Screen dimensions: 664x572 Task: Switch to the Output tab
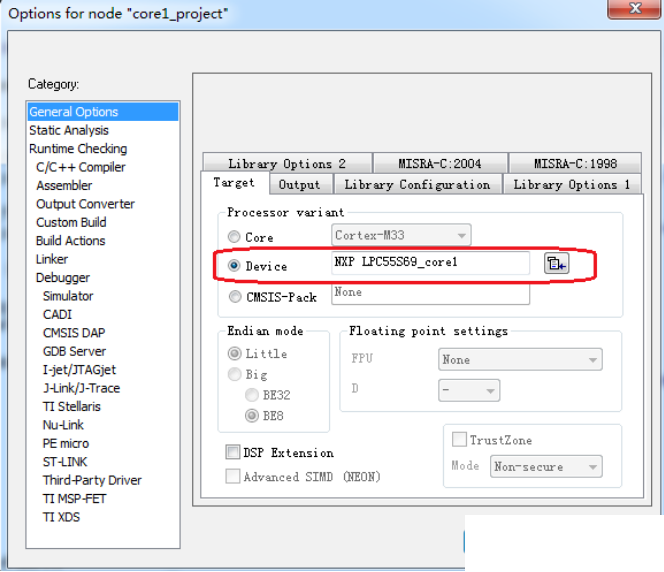[x=299, y=185]
